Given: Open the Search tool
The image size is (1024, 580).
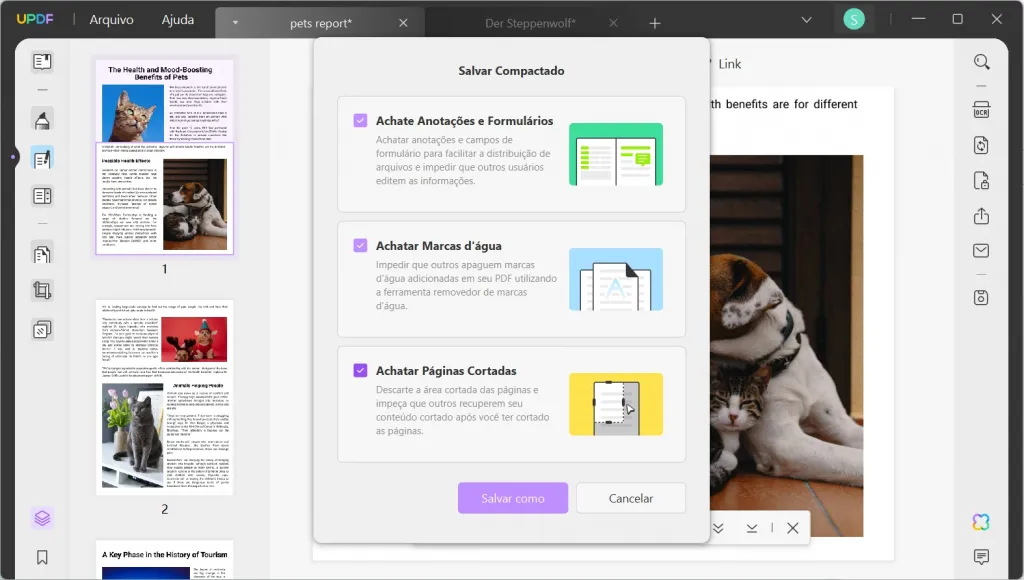Looking at the screenshot, I should tap(981, 61).
